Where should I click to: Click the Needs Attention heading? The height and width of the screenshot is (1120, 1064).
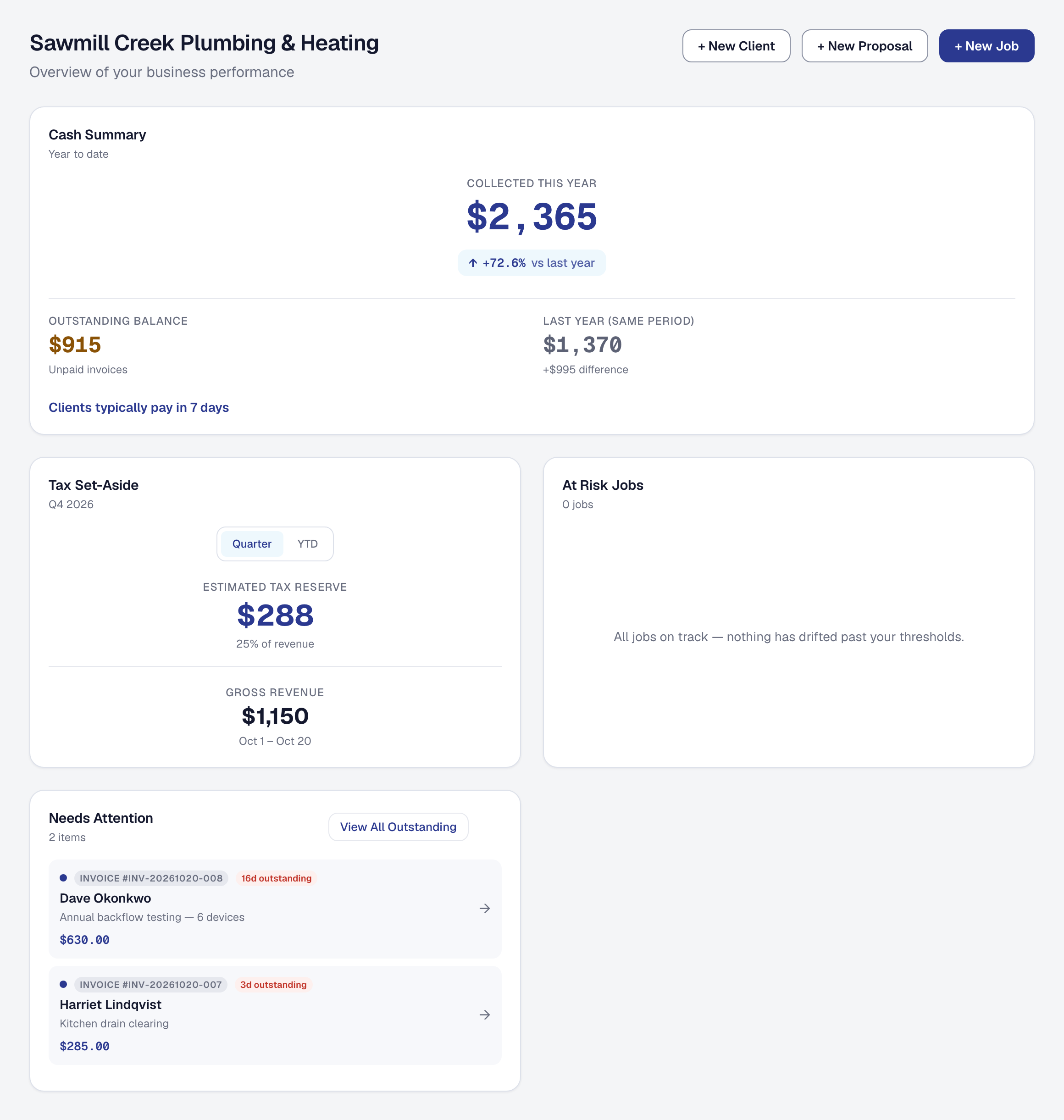click(101, 818)
